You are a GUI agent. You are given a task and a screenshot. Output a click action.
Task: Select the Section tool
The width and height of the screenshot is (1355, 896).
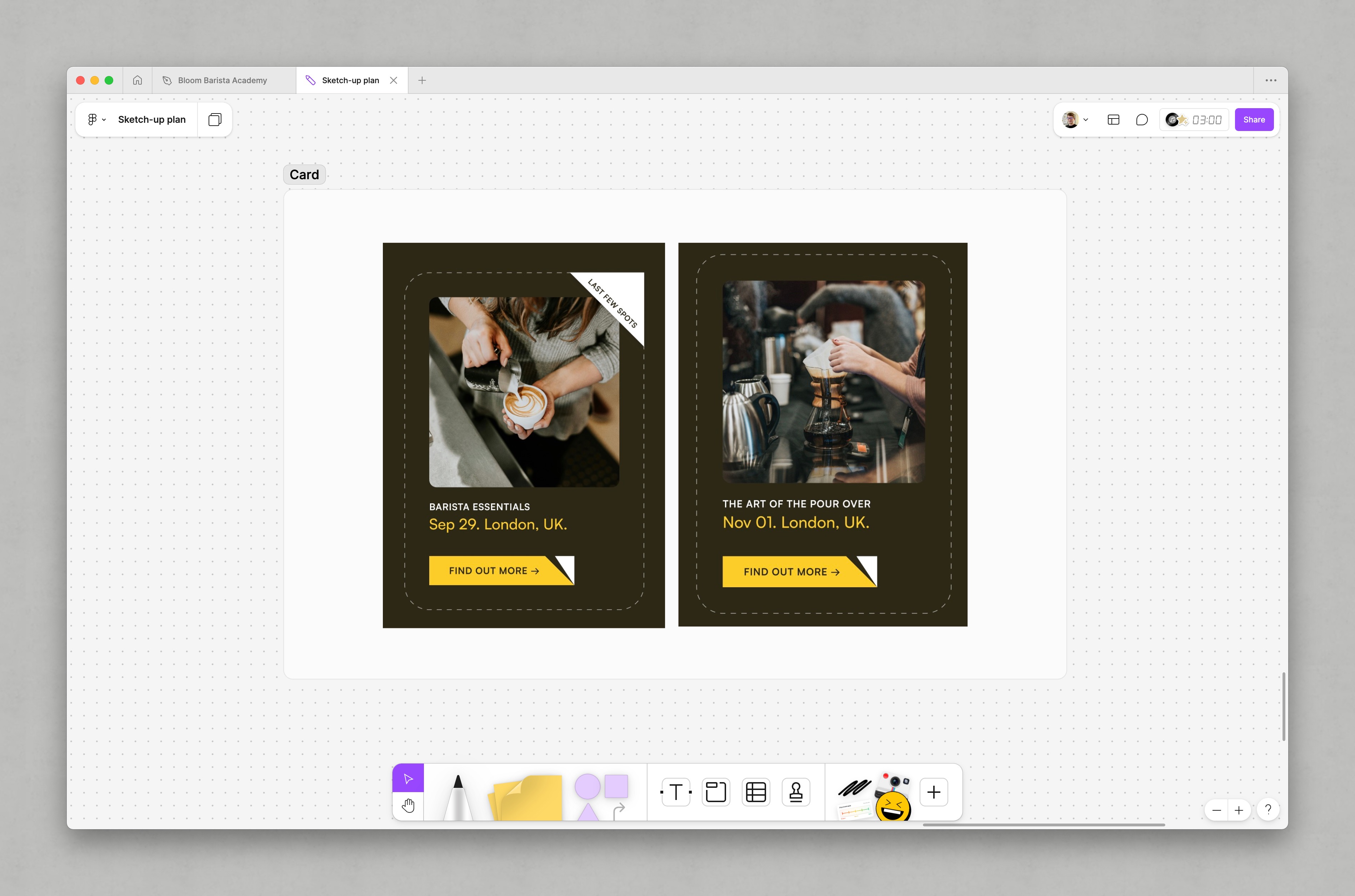pyautogui.click(x=716, y=792)
